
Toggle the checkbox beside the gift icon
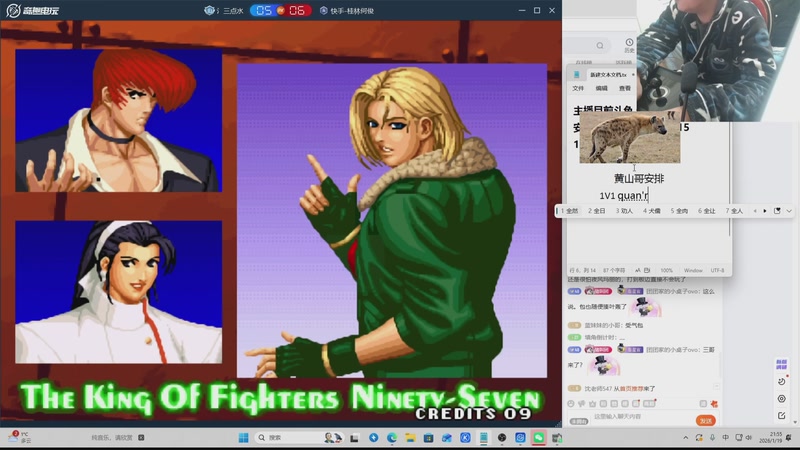(703, 404)
